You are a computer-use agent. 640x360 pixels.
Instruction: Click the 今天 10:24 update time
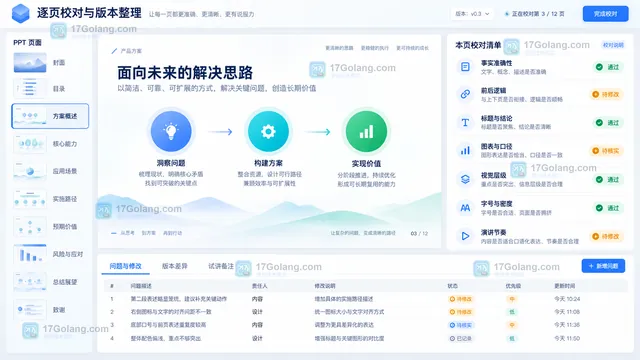point(567,299)
